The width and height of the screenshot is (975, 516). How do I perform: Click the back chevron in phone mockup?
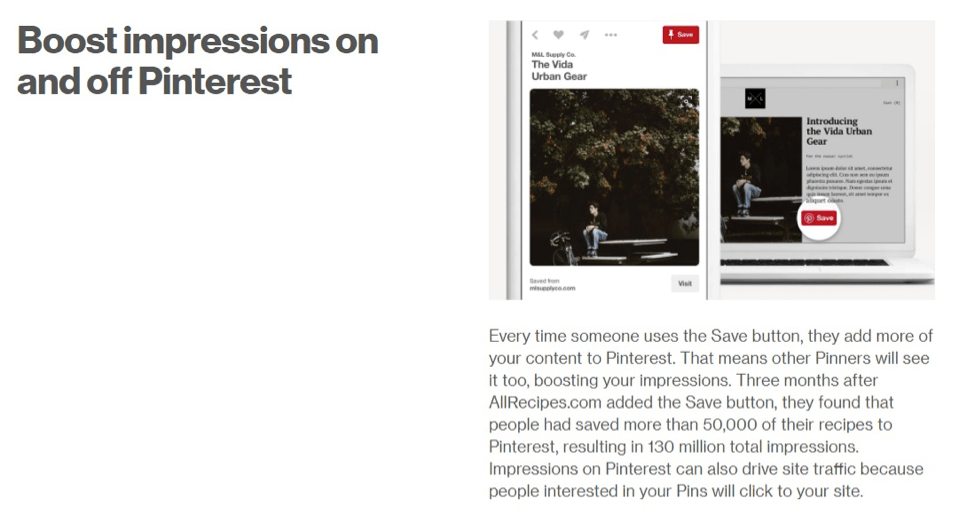click(x=535, y=35)
